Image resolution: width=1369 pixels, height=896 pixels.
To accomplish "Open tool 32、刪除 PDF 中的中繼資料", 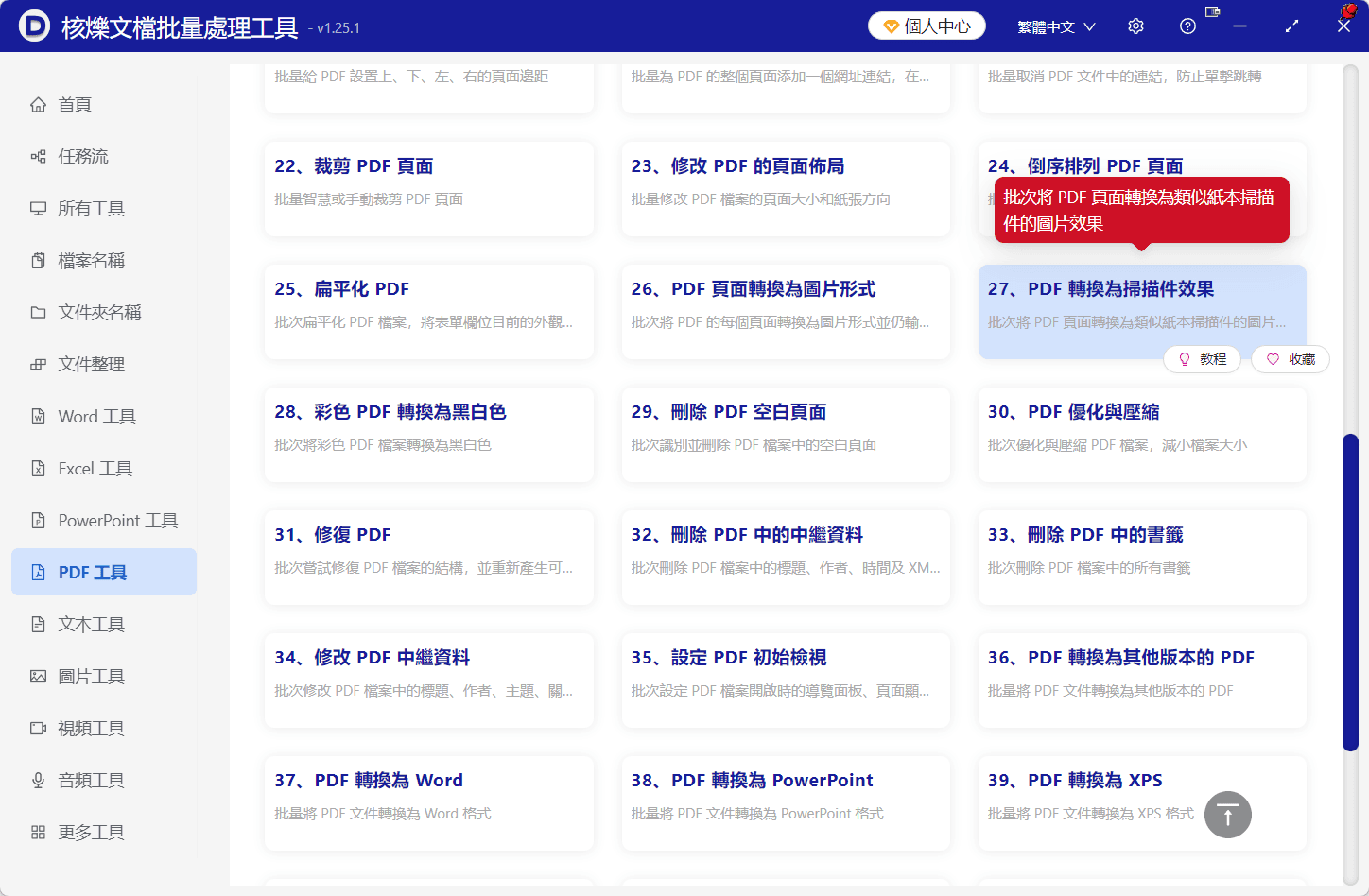I will [786, 558].
